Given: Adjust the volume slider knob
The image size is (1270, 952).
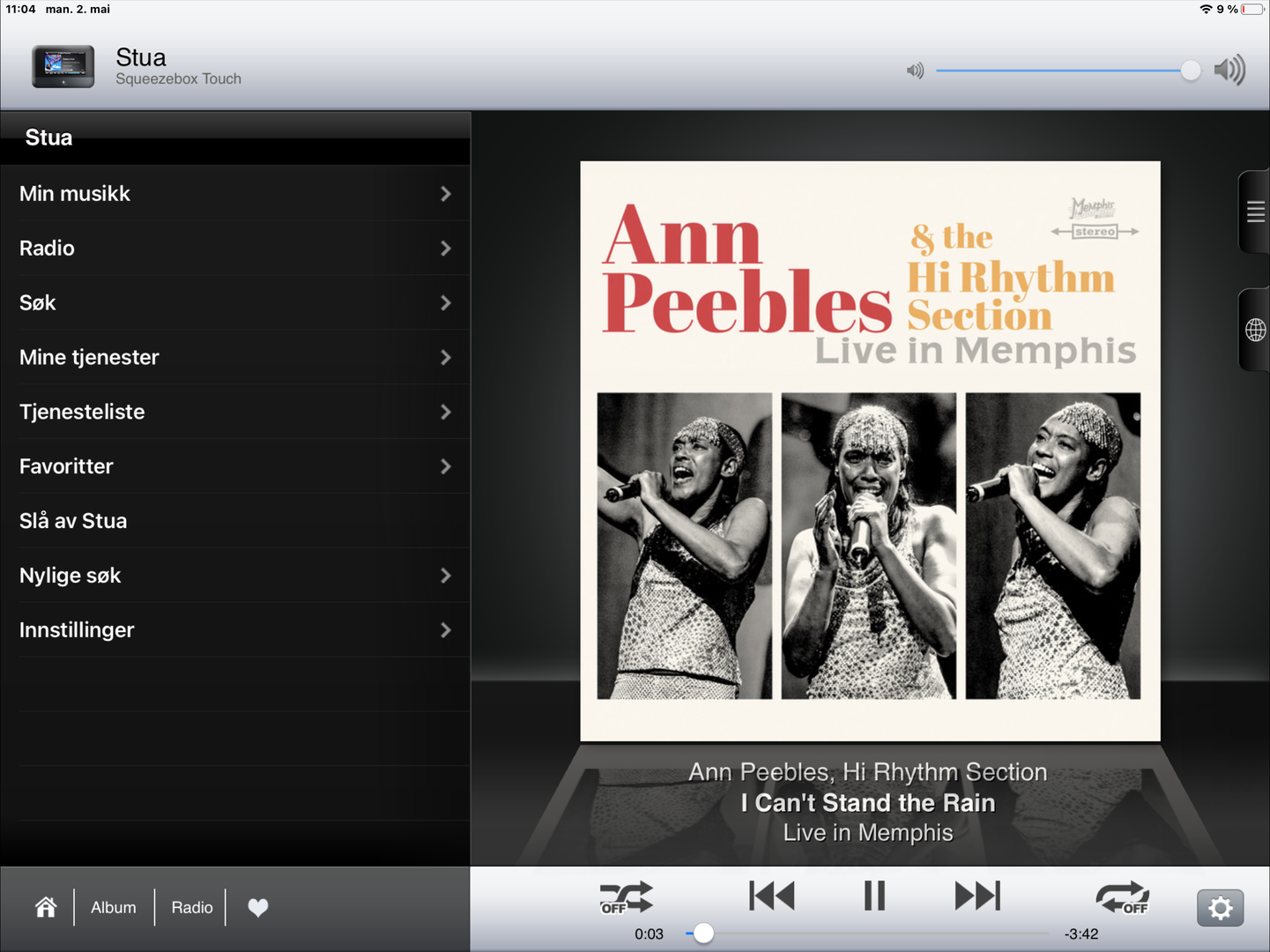Looking at the screenshot, I should pyautogui.click(x=1191, y=71).
